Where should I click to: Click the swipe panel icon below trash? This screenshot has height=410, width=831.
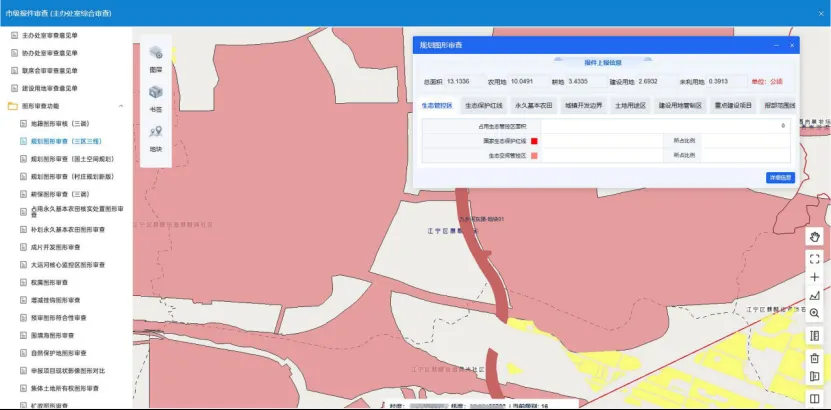tap(815, 376)
